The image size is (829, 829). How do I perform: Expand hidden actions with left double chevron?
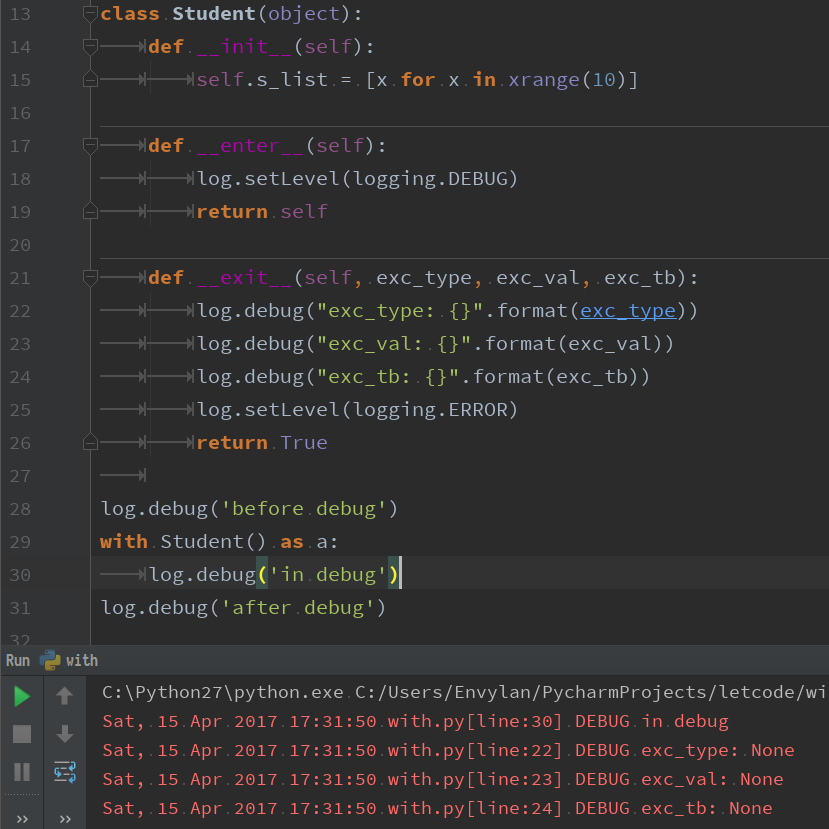click(x=21, y=818)
